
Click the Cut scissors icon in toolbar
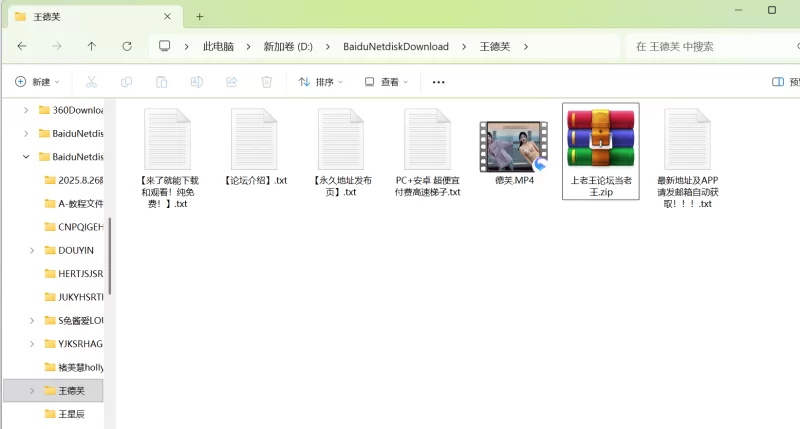(91, 82)
